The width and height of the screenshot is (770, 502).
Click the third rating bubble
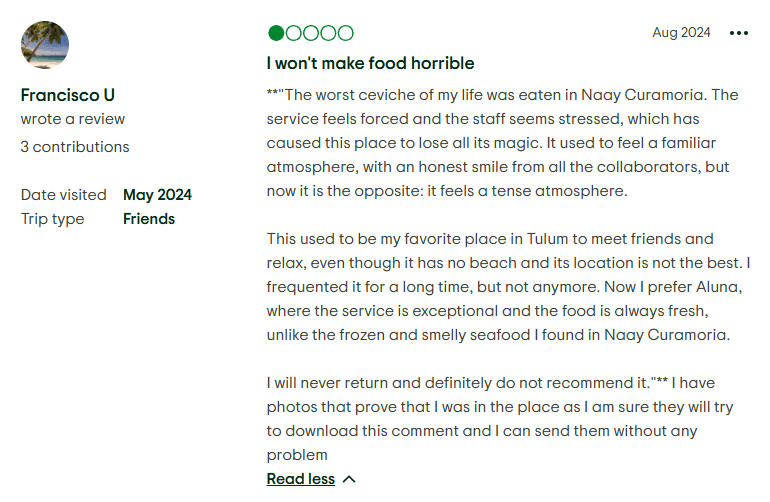310,33
